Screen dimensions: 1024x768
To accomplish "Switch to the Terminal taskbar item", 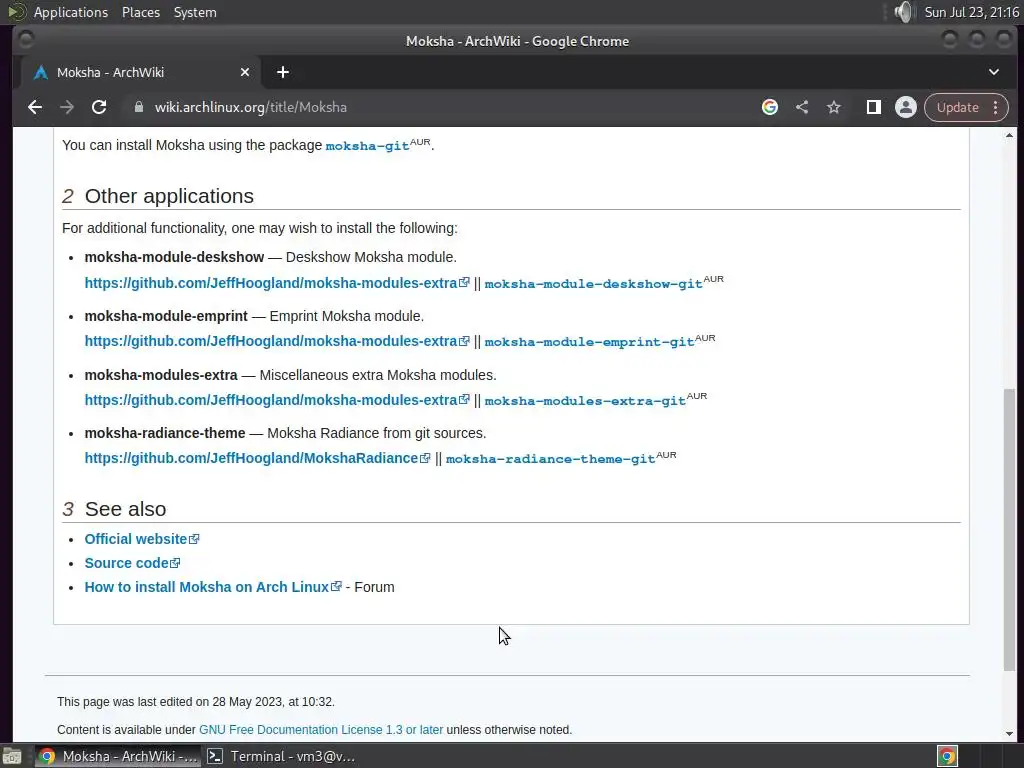I will pos(281,756).
